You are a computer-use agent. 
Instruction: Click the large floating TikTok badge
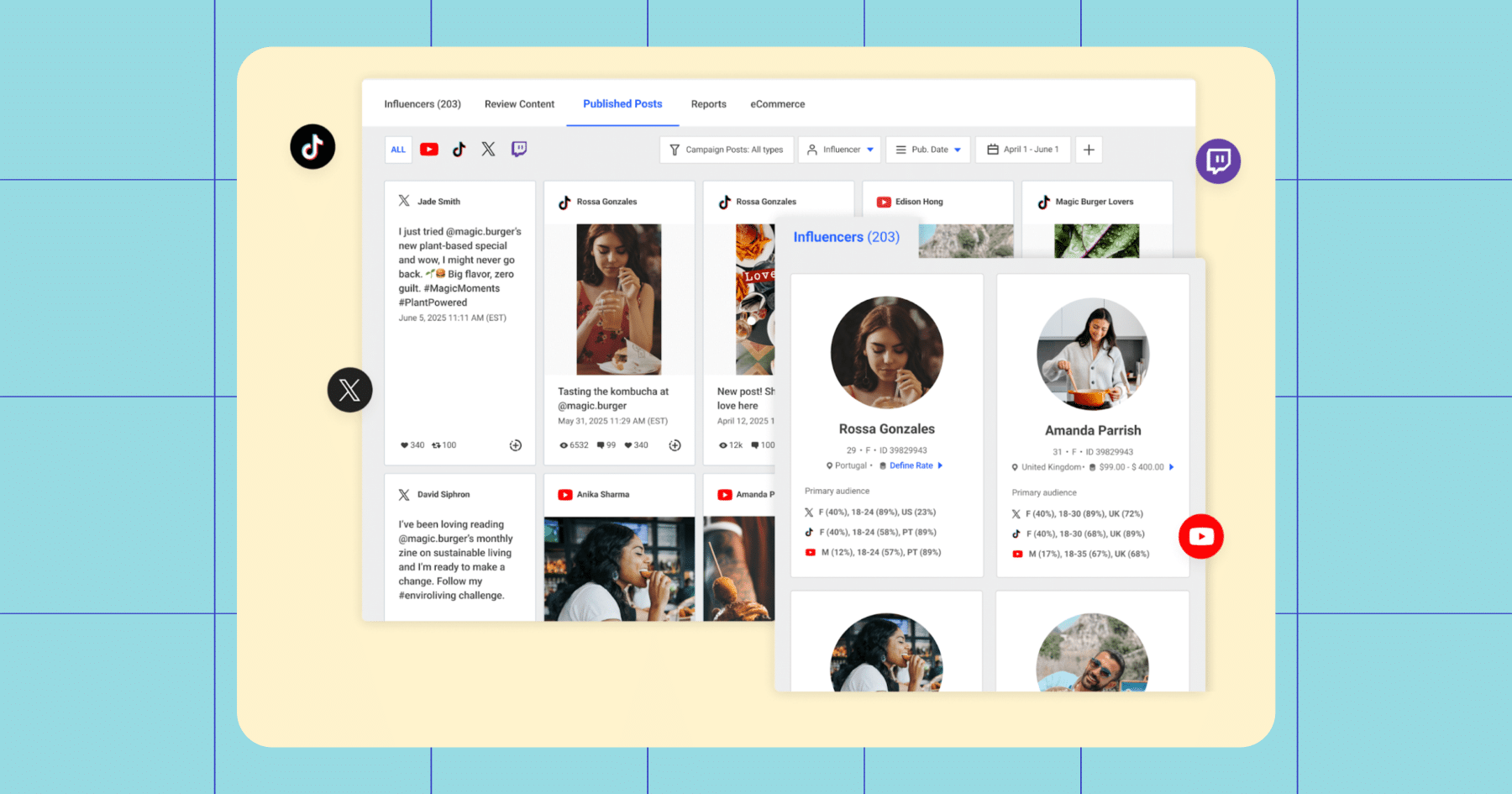[x=312, y=147]
